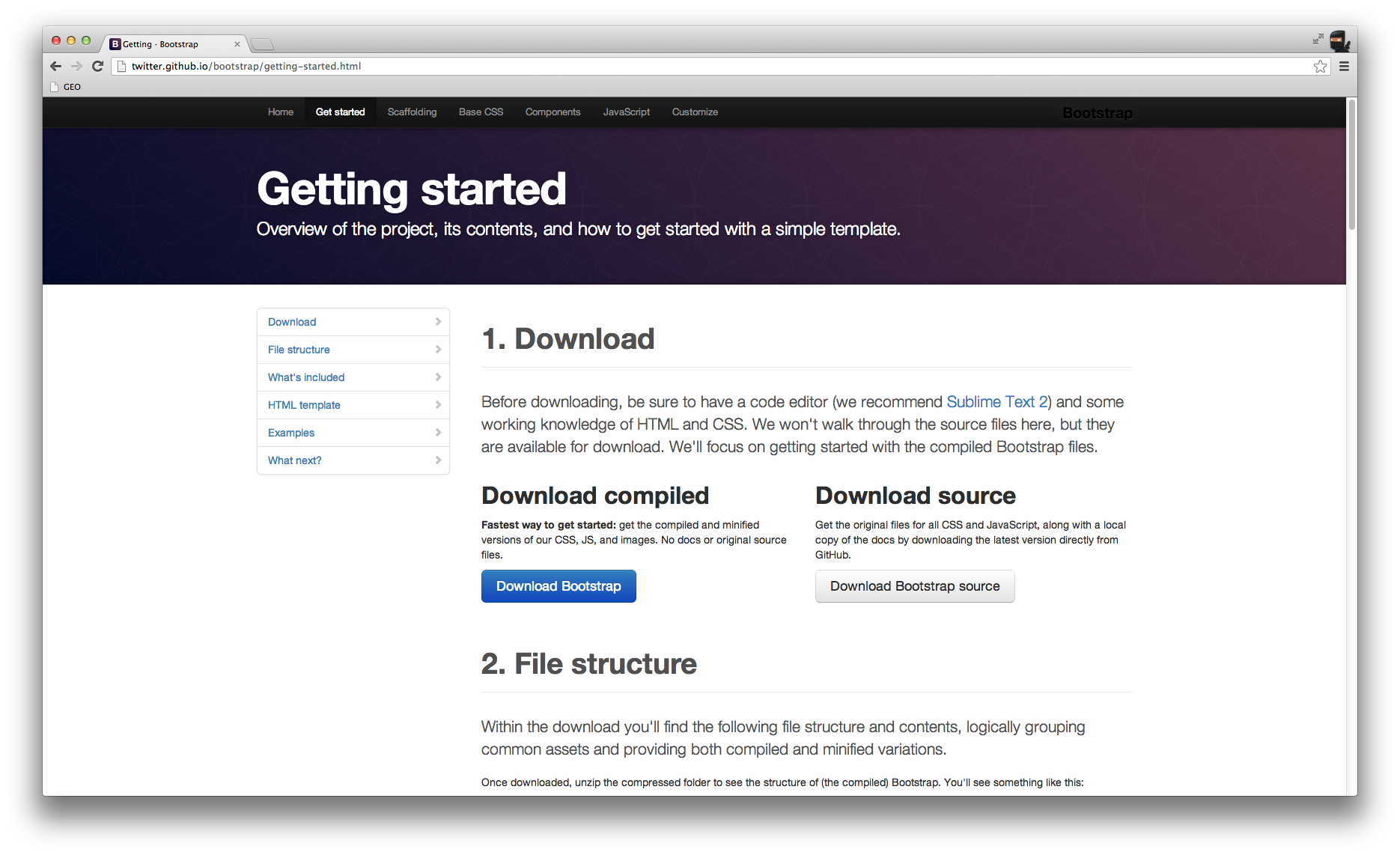1400x855 pixels.
Task: Jump to What's included in the sidebar
Action: pos(353,377)
